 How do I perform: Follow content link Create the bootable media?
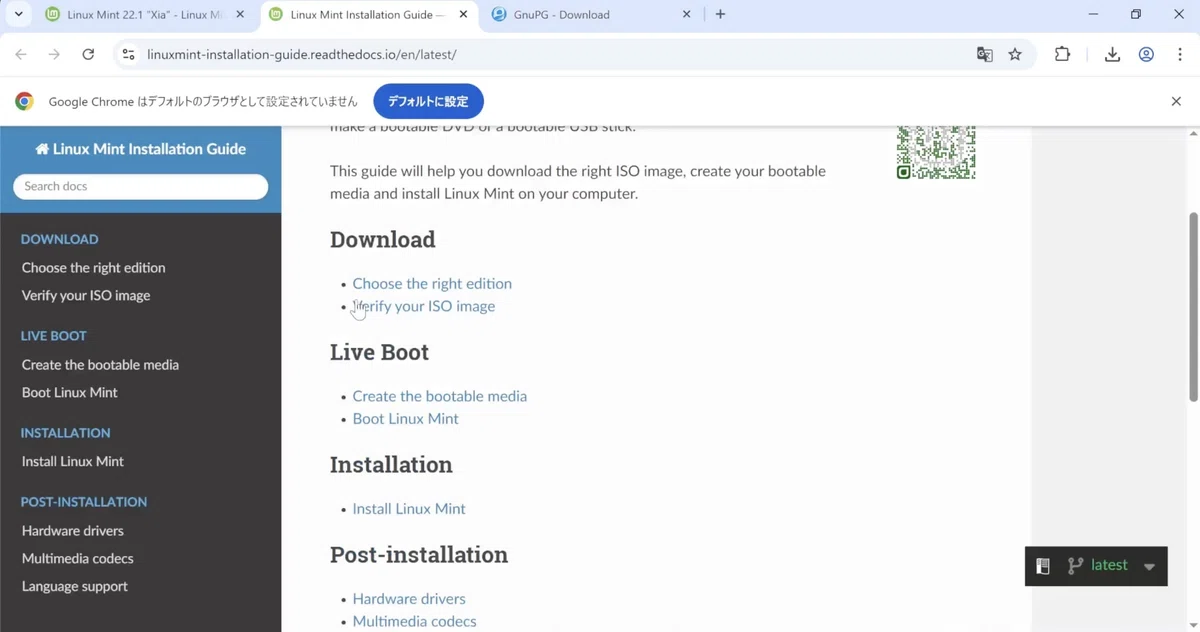click(440, 396)
